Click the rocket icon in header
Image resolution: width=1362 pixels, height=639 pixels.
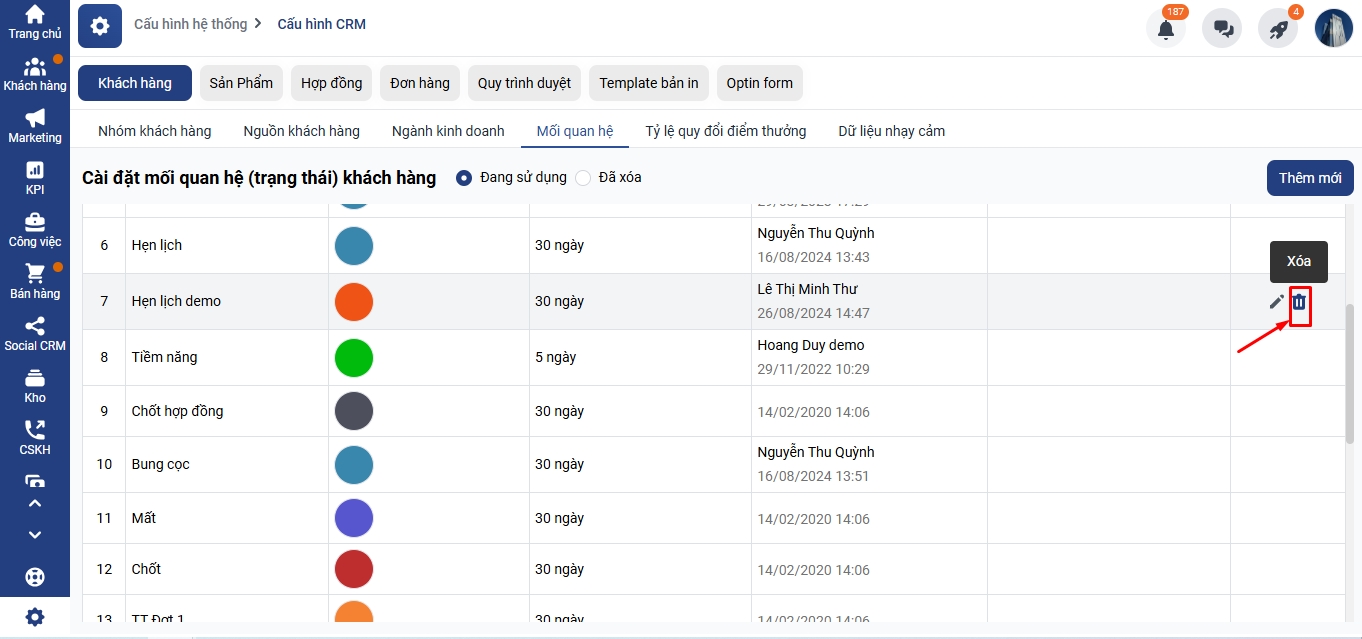[x=1278, y=29]
